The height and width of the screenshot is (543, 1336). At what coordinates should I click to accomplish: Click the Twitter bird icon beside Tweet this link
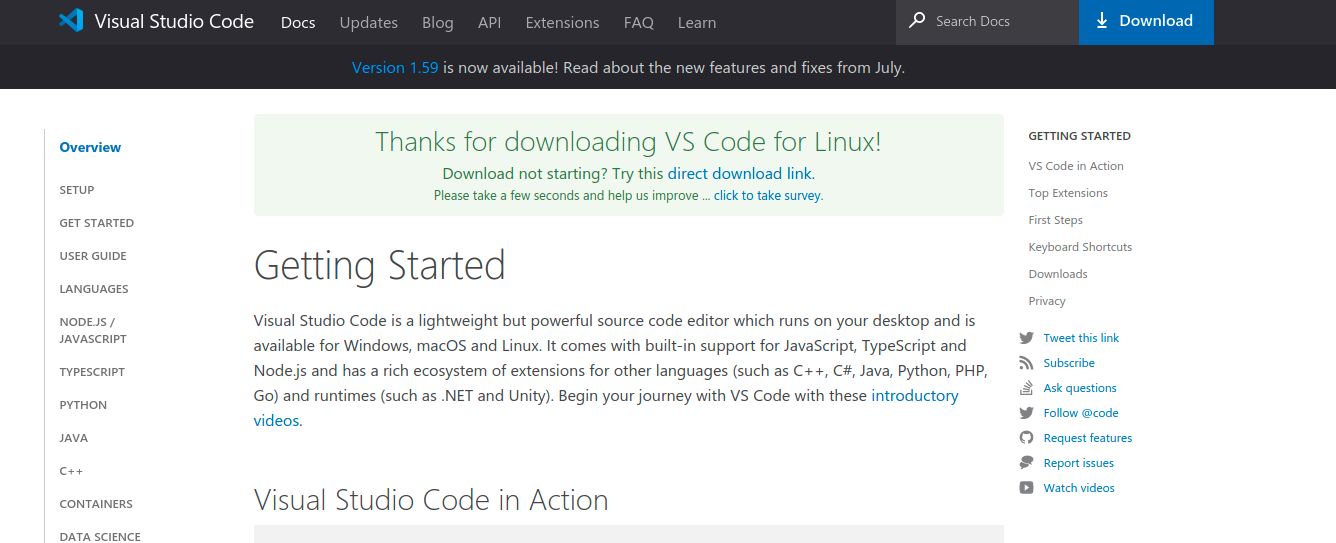[1026, 338]
